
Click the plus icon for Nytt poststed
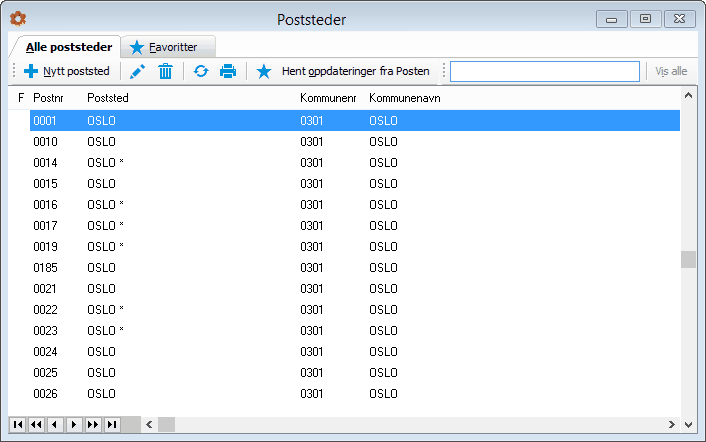pos(31,71)
